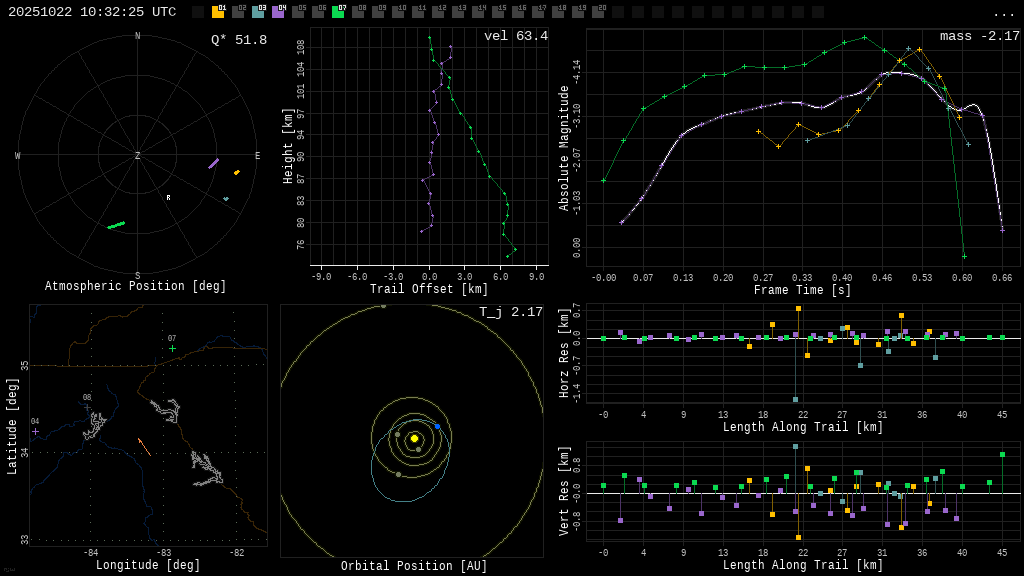Click the vel 63.4 readout
Image resolution: width=1024 pixels, height=576 pixels.
[x=515, y=36]
